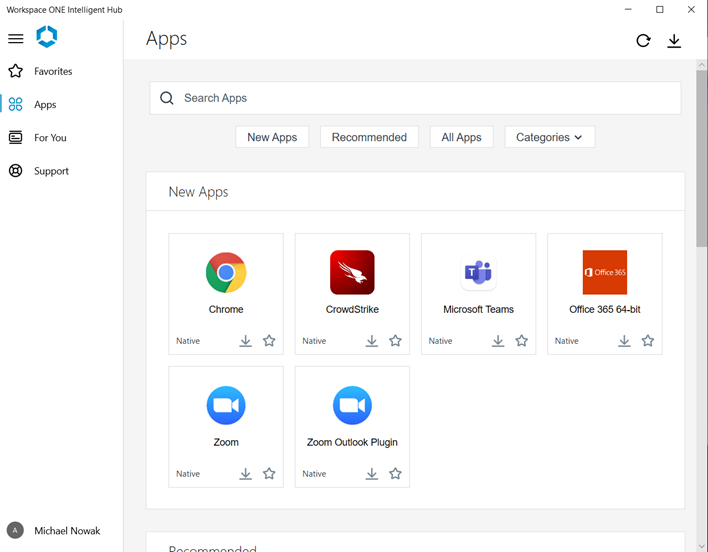708x552 pixels.
Task: Minimize the Intelligent Hub window
Action: [x=628, y=9]
